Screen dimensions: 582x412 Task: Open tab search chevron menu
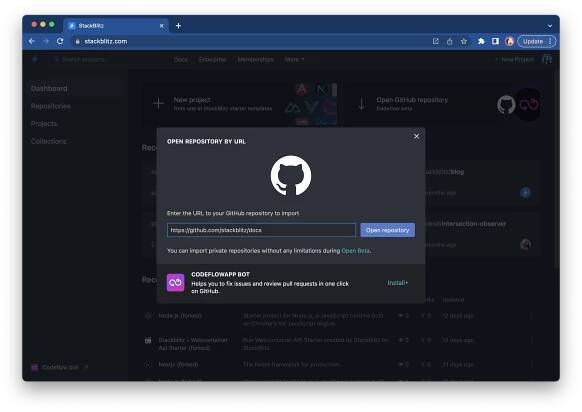550,26
